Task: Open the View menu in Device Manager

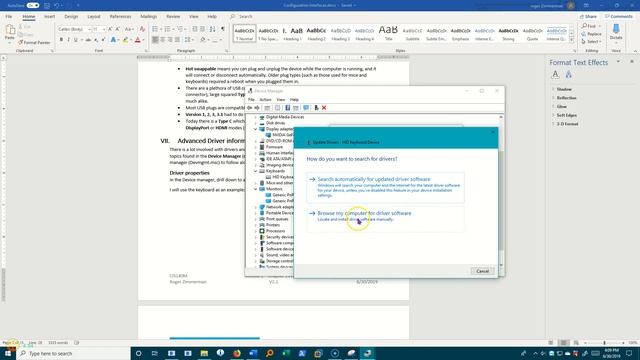Action: [281, 100]
